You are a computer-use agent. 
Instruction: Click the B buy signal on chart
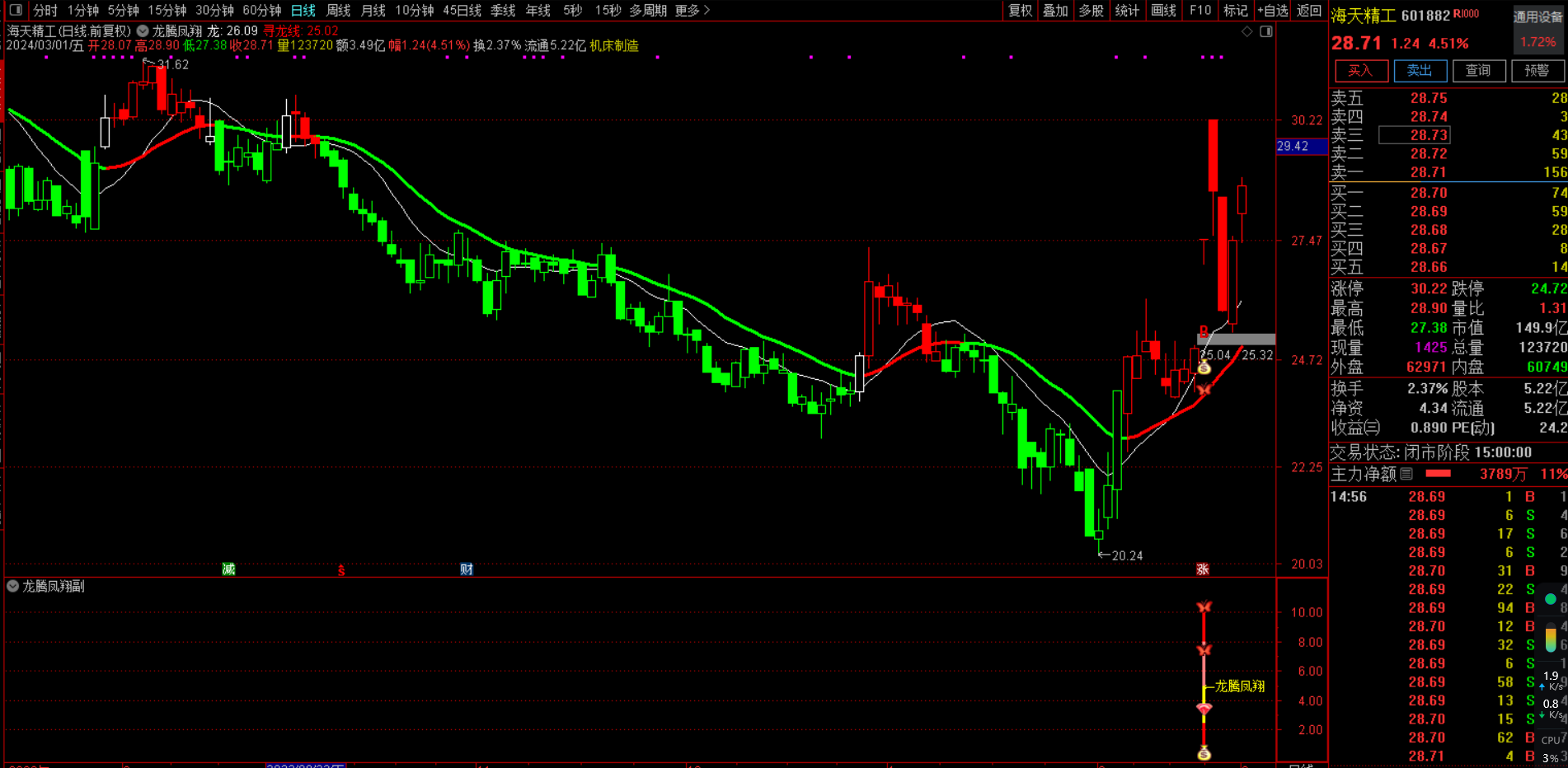tap(1204, 331)
